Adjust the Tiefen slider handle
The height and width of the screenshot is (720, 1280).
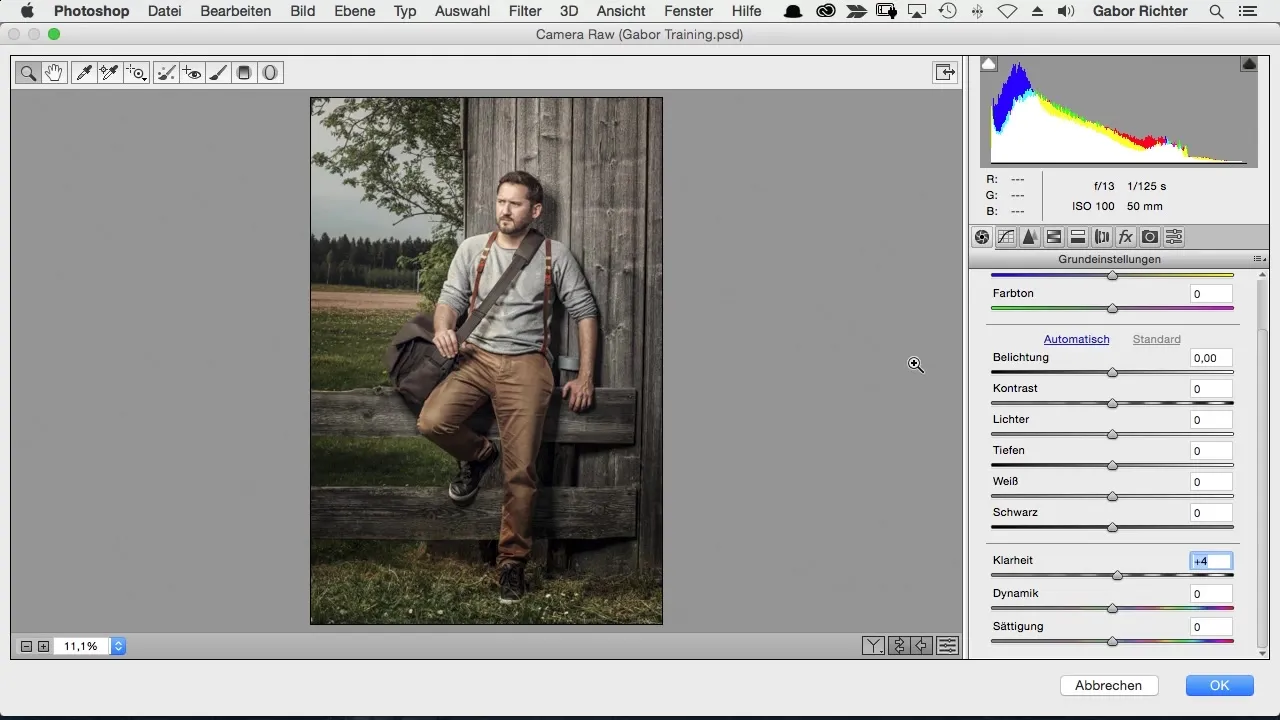point(1112,465)
